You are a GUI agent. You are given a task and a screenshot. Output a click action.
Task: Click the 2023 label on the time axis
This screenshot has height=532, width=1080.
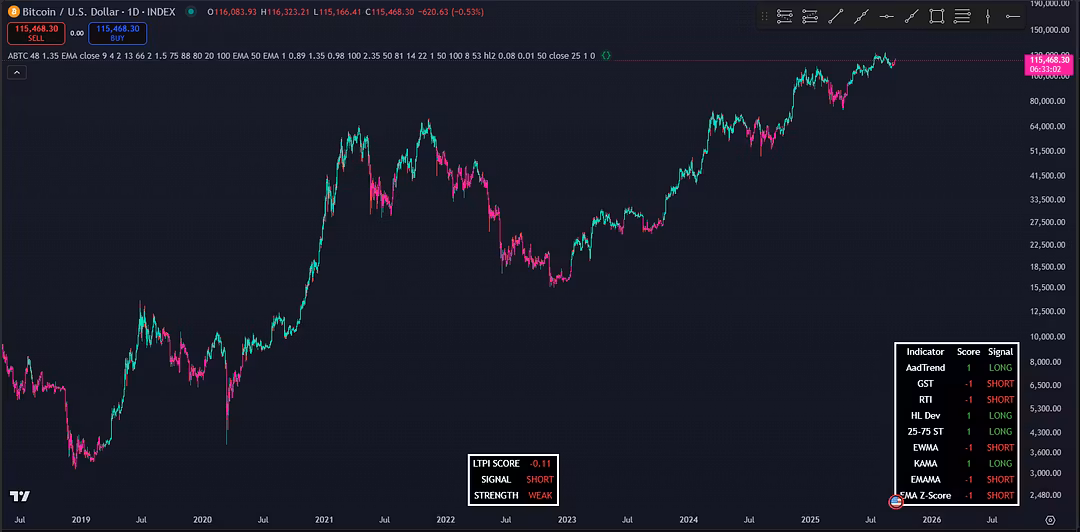[567, 520]
